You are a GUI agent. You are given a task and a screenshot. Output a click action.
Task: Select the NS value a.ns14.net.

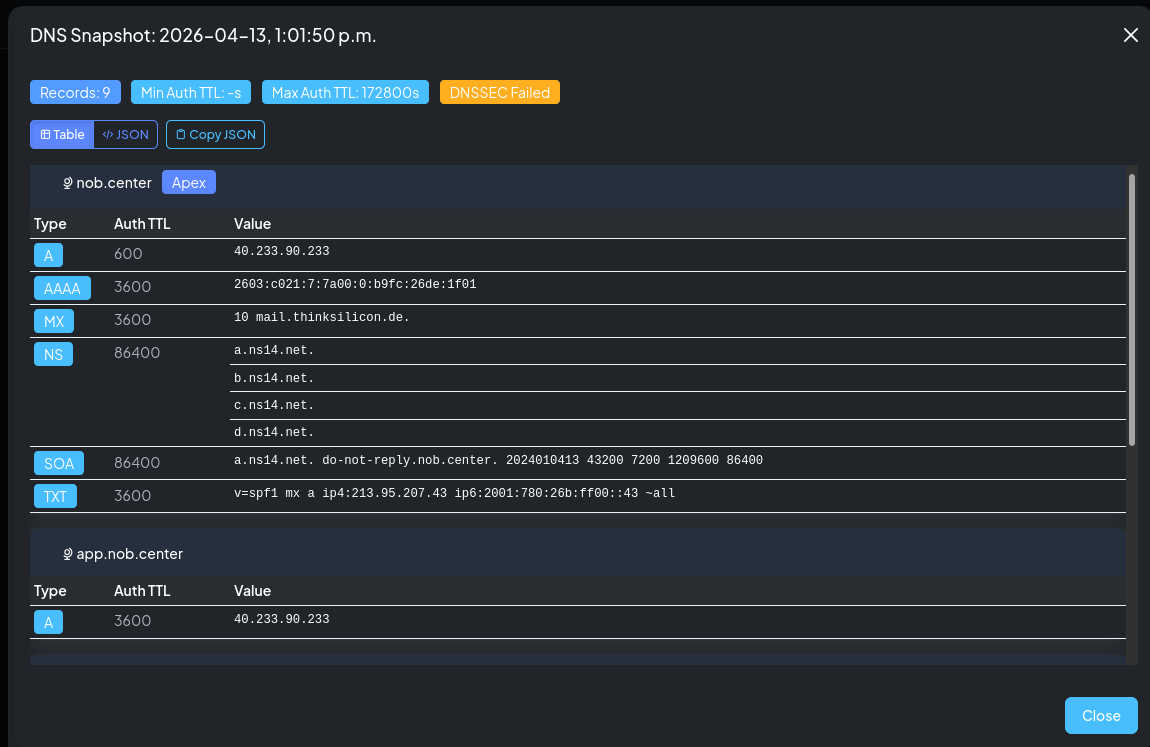point(274,350)
